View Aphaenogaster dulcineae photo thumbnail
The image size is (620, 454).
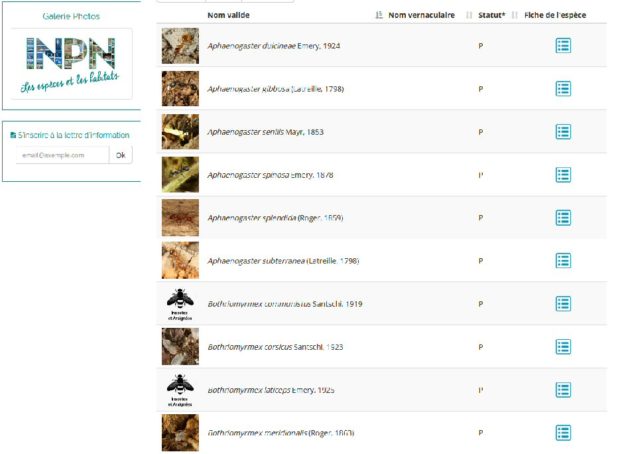click(180, 46)
